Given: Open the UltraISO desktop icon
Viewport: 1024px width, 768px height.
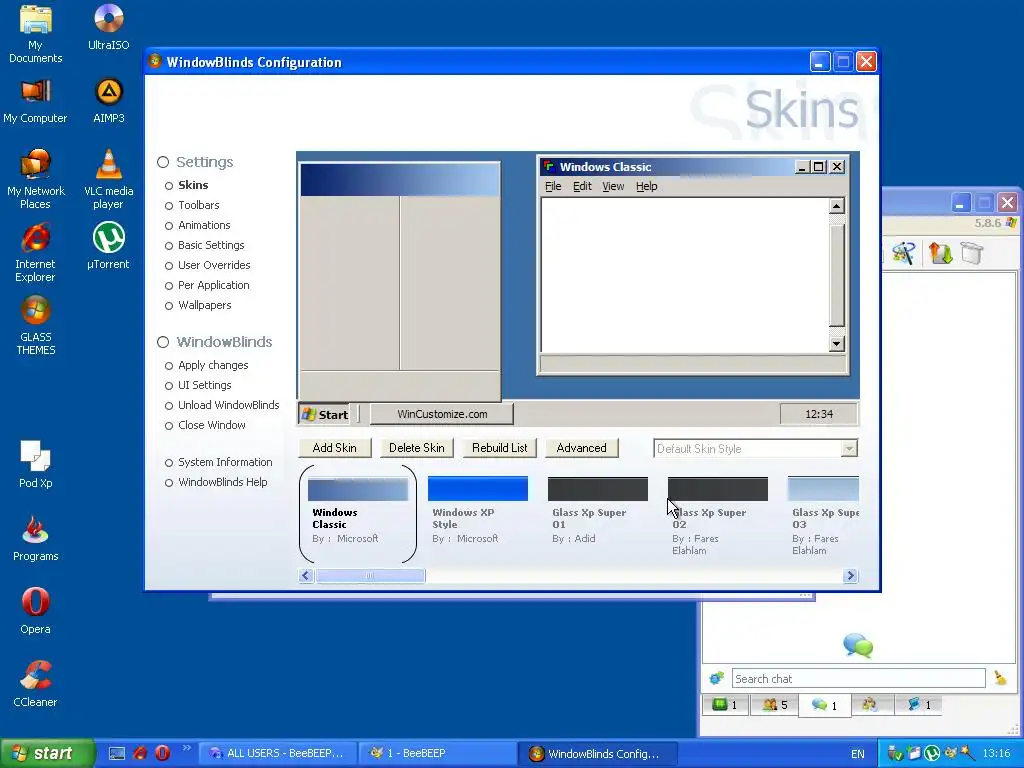Looking at the screenshot, I should pos(108,27).
